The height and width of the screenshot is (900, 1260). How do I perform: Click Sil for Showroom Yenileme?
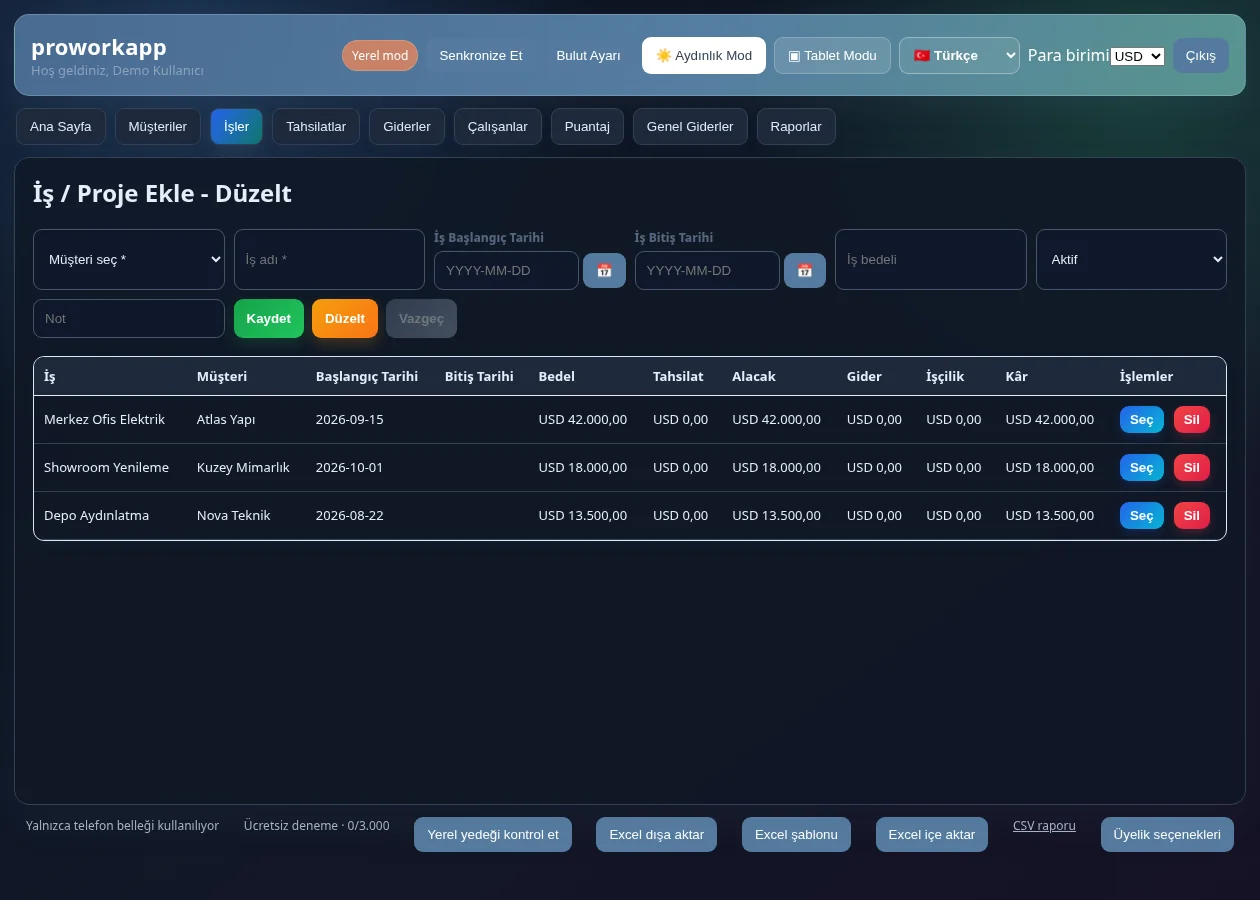1192,467
